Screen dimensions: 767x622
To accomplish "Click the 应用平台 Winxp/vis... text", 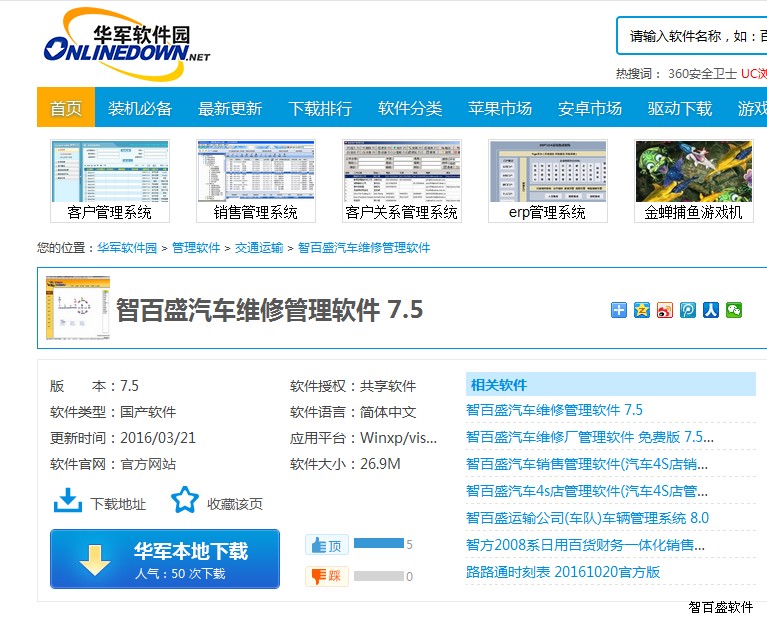I will tap(363, 438).
